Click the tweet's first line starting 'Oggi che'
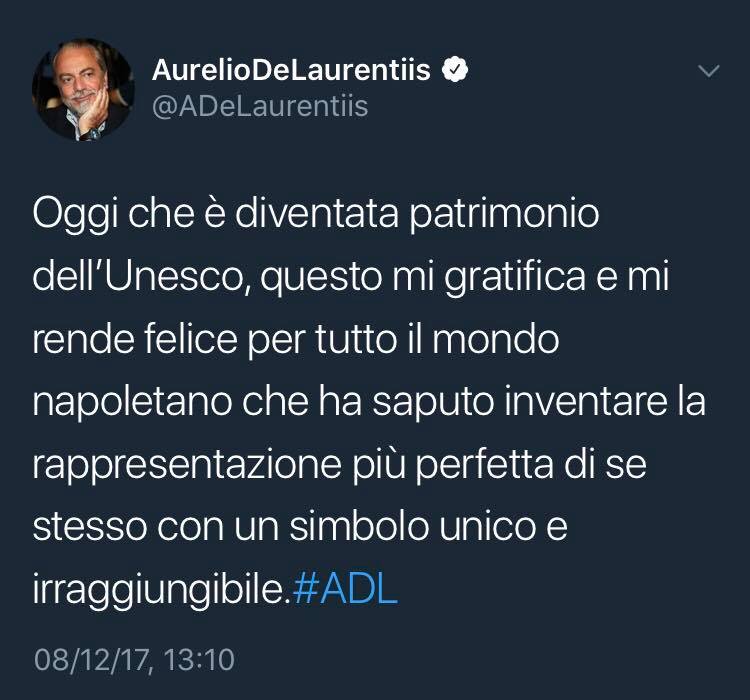Screen dimensions: 750x700 coord(316,215)
